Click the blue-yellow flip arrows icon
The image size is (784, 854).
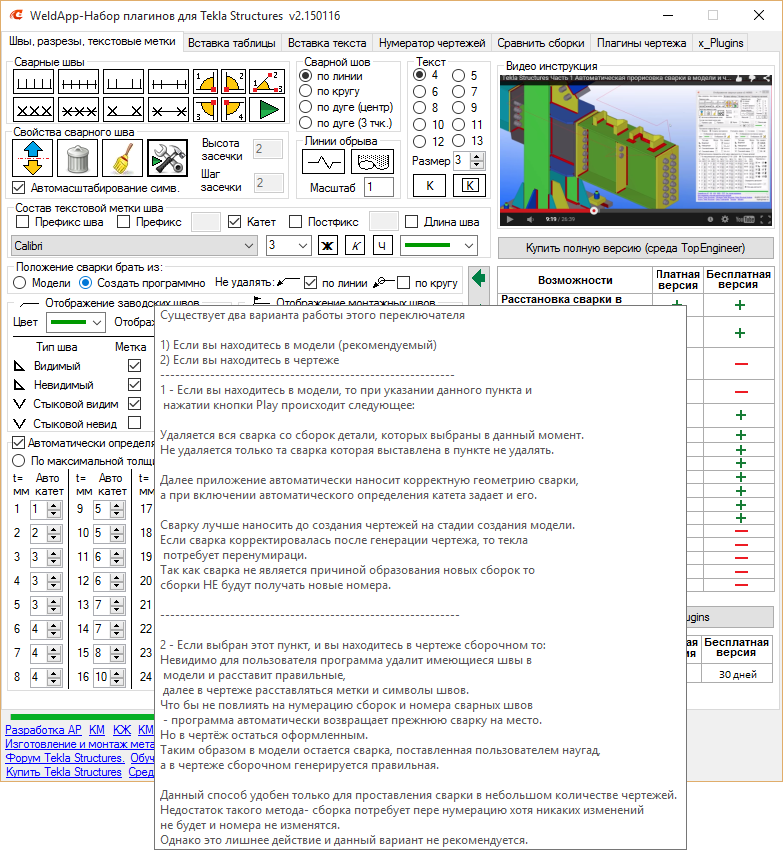click(33, 158)
